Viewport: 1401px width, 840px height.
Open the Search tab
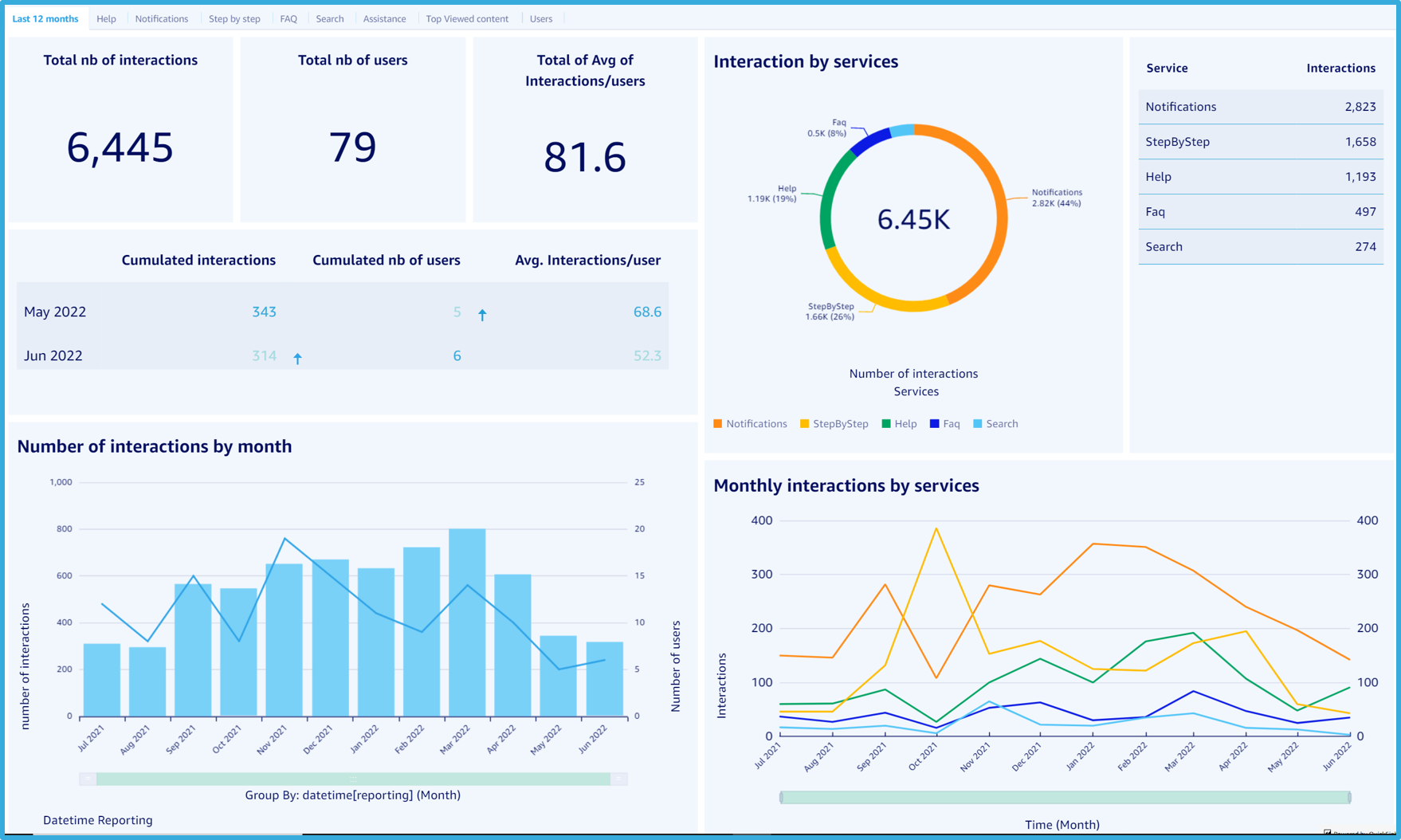(330, 18)
